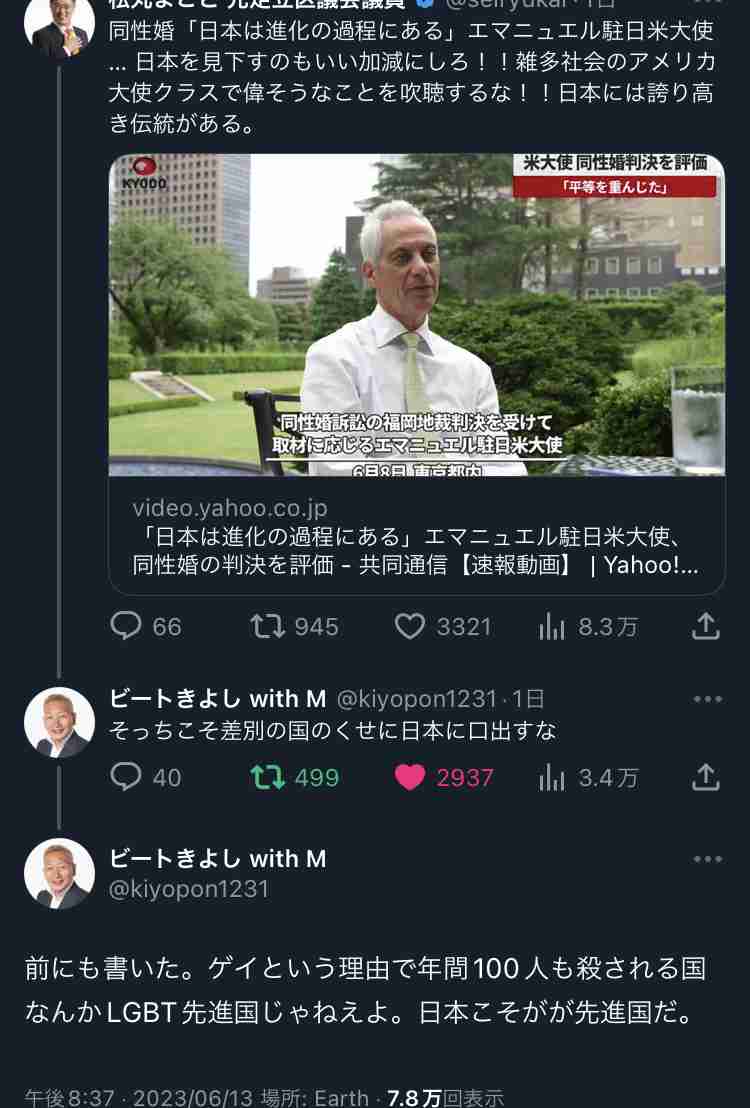Undo the retweet showing 499
Viewport: 750px width, 1108px height.
[x=295, y=777]
